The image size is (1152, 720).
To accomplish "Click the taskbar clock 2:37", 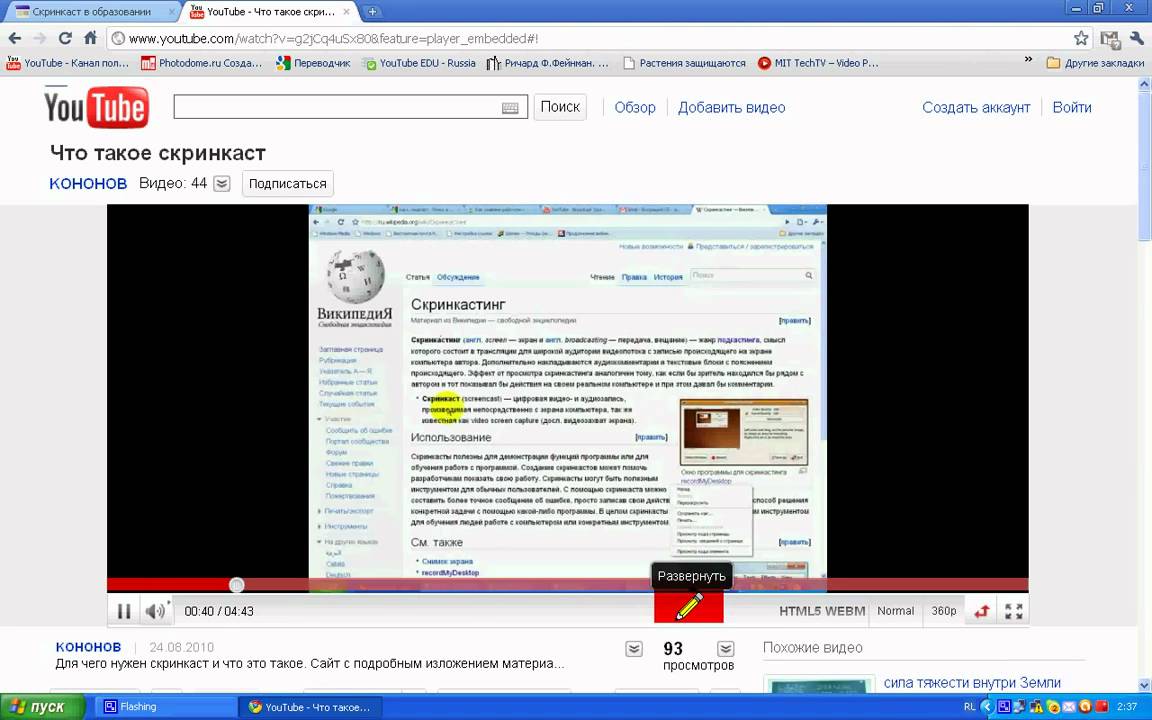I will 1127,707.
